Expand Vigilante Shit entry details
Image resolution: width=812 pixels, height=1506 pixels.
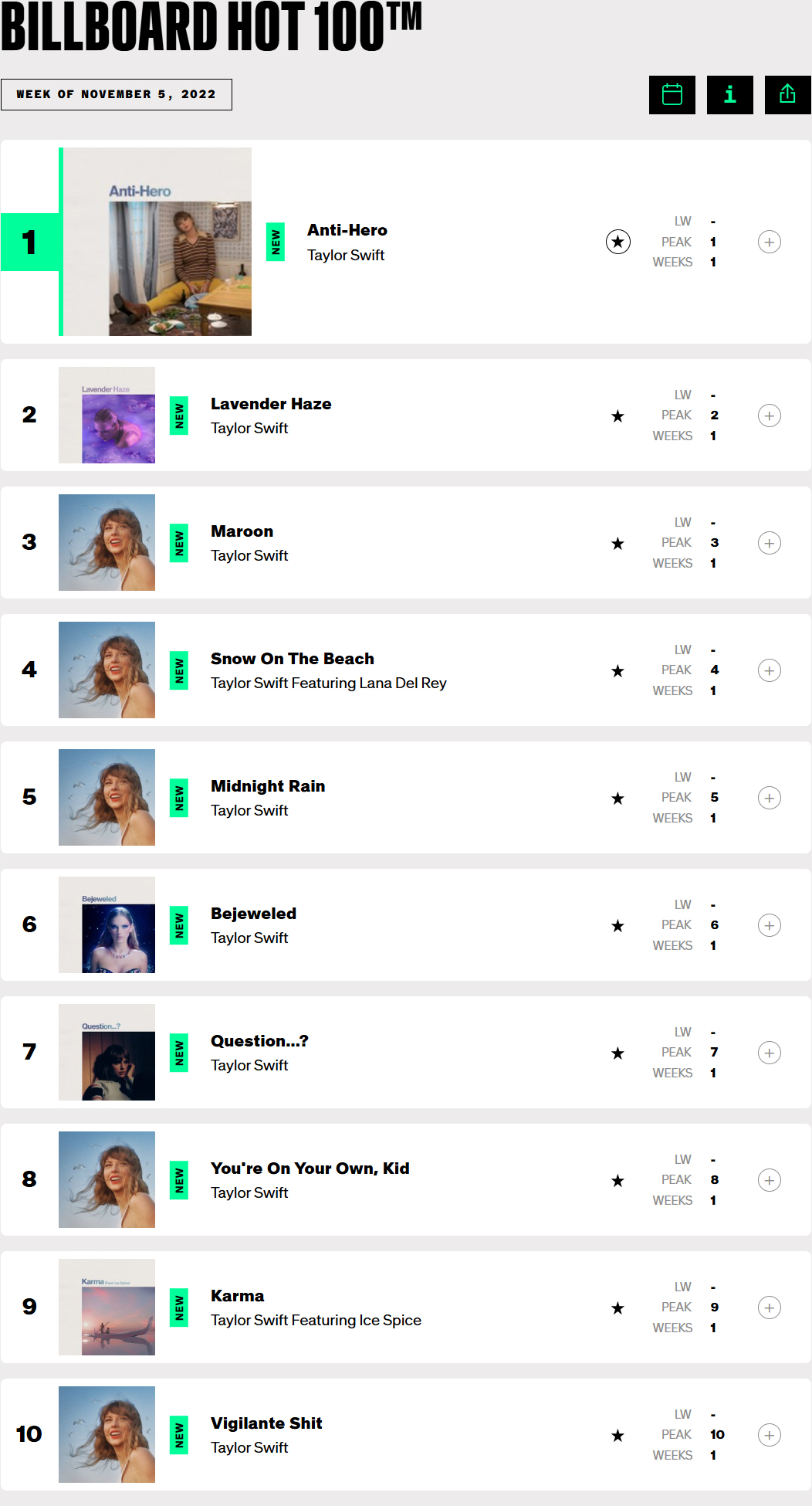(769, 1435)
